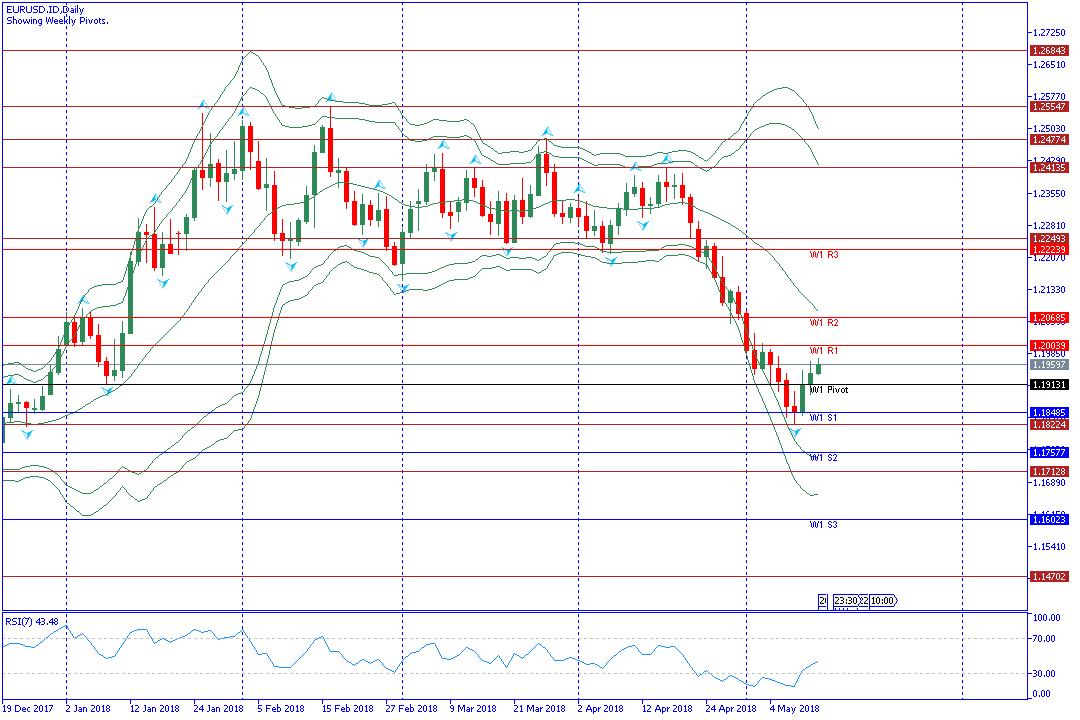Image resolution: width=1080 pixels, height=720 pixels.
Task: Click the 1.26843 red price label
Action: point(1048,51)
